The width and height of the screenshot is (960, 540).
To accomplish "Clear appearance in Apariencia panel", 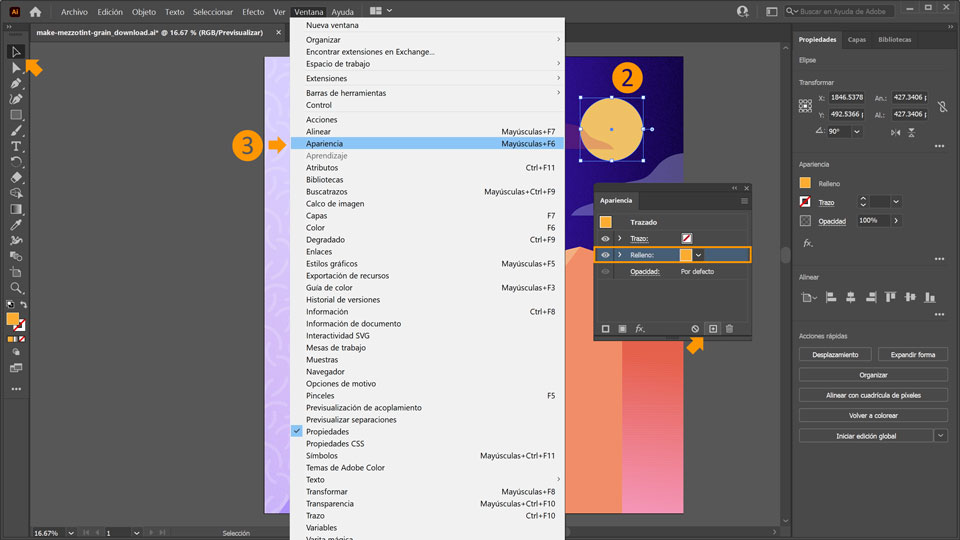I will coord(695,329).
